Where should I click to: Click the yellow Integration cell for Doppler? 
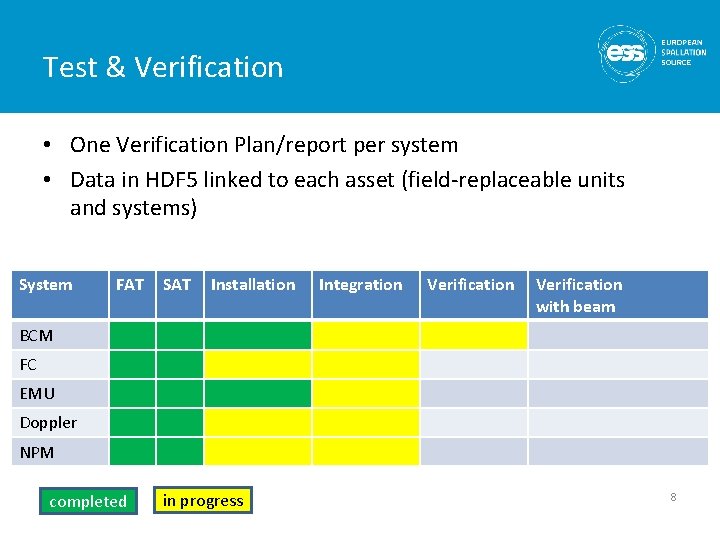(366, 422)
